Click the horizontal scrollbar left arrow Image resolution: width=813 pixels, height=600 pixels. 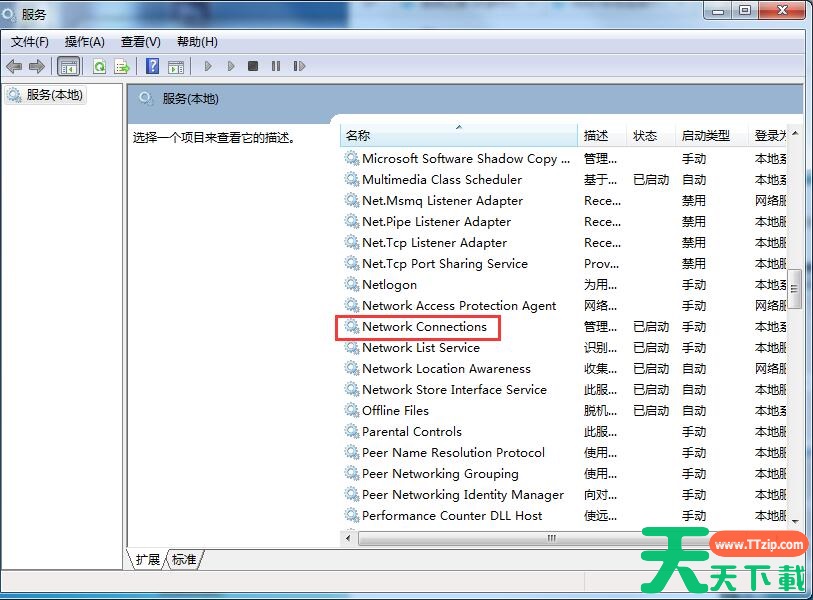(348, 538)
